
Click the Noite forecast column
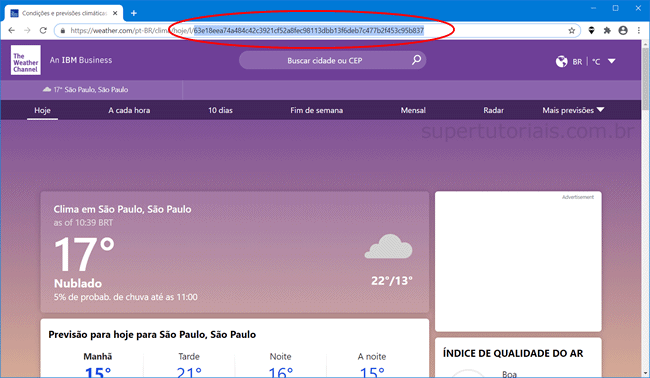[280, 366]
